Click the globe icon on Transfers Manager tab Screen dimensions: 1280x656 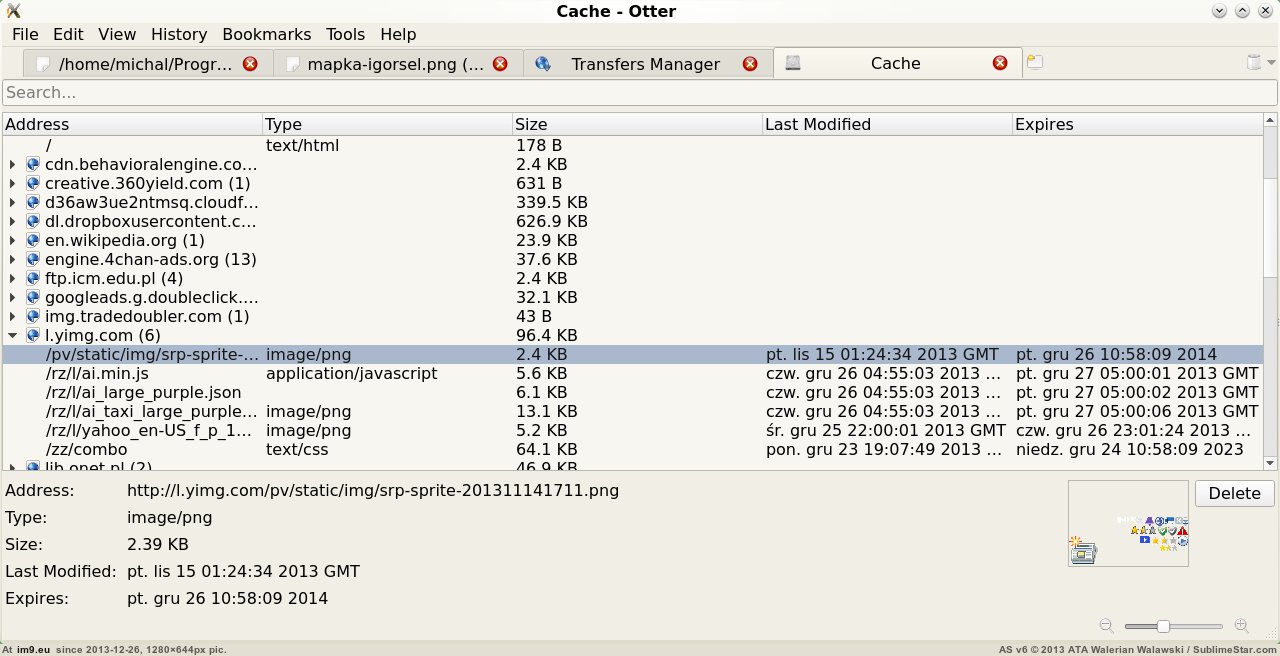[543, 64]
